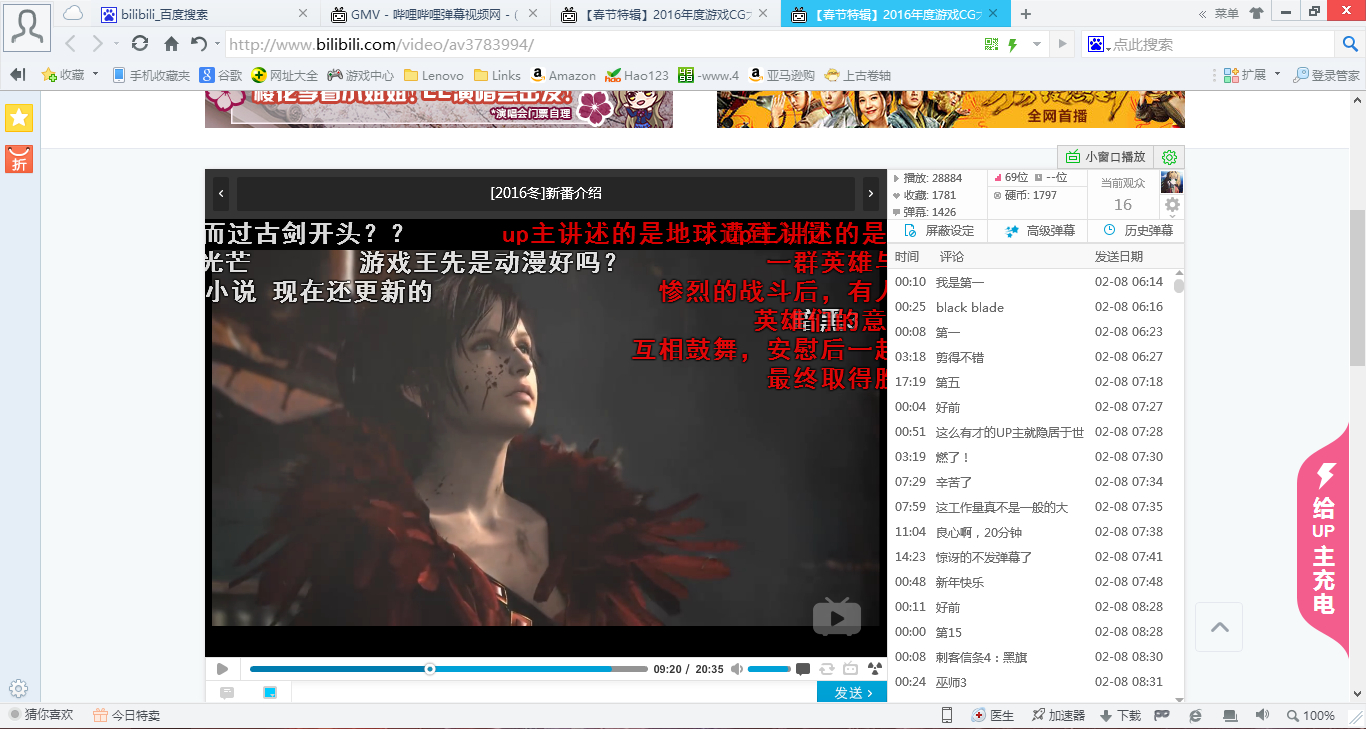Viewport: 1366px width, 729px height.
Task: Click the anime avatar thumbnail in the stats panel
Action: pos(1172,182)
